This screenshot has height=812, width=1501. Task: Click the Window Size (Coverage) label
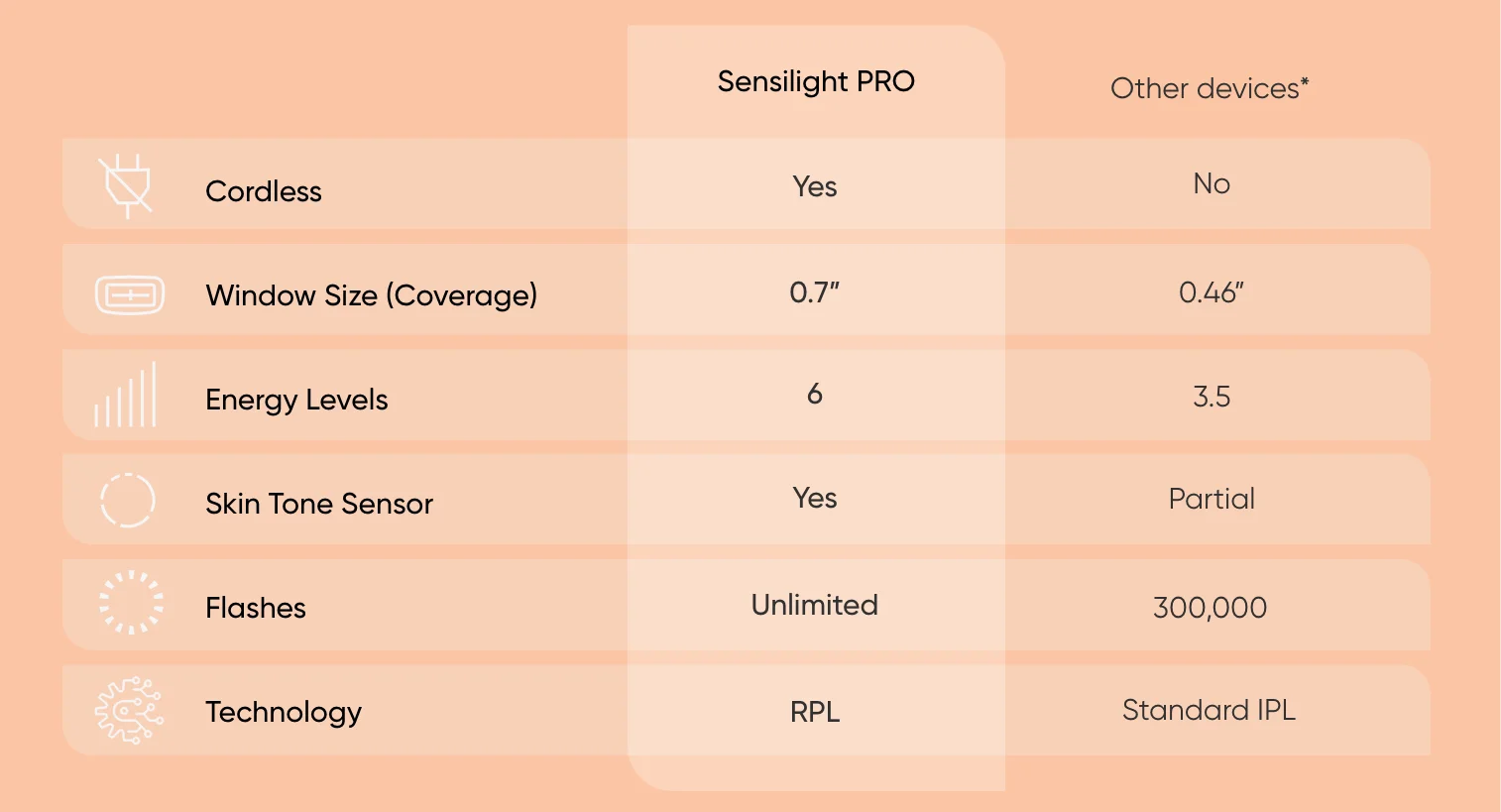372,295
